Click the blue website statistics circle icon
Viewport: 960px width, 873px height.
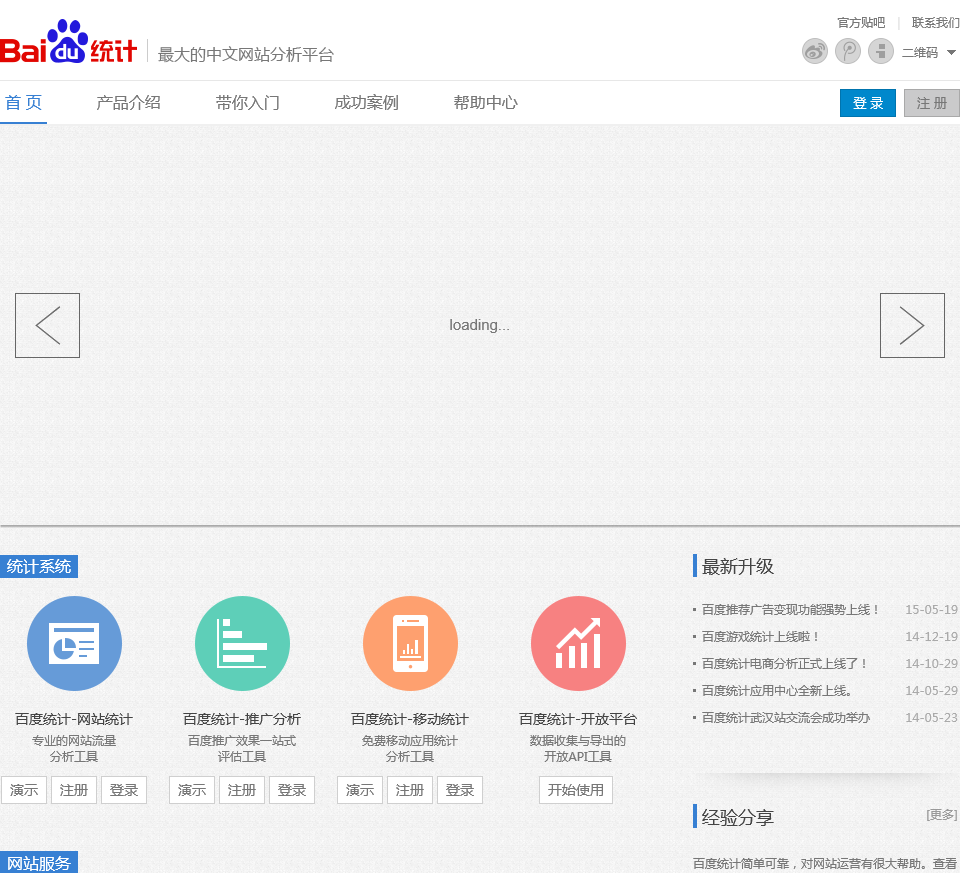(x=74, y=643)
